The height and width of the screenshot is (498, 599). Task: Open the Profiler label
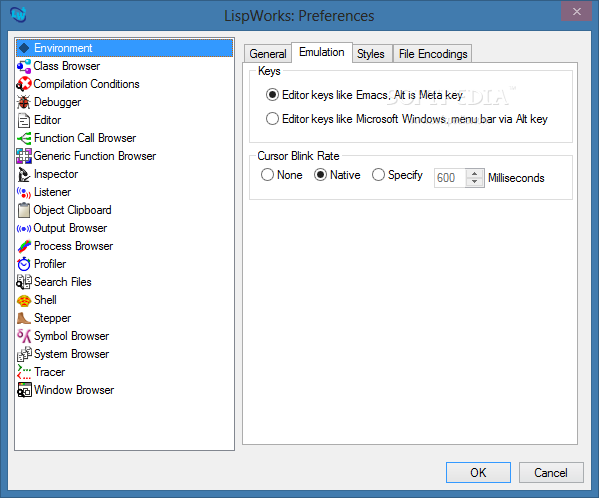click(x=50, y=264)
